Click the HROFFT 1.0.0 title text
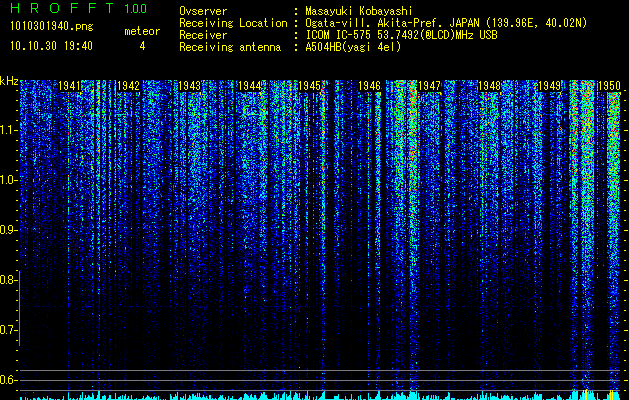Image resolution: width=629 pixels, height=400 pixels. (x=79, y=8)
